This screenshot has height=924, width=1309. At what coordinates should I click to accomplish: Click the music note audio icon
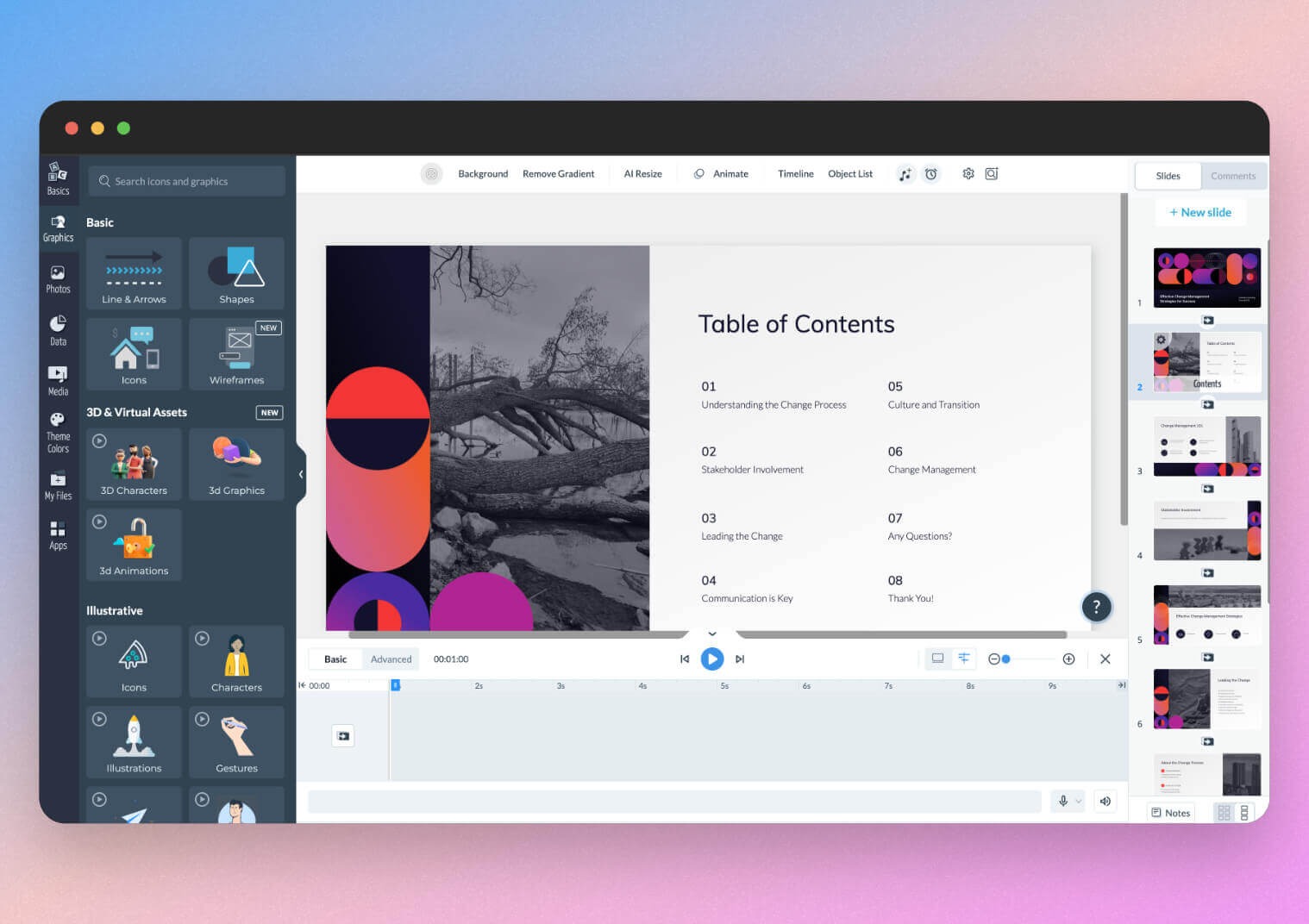tap(905, 174)
